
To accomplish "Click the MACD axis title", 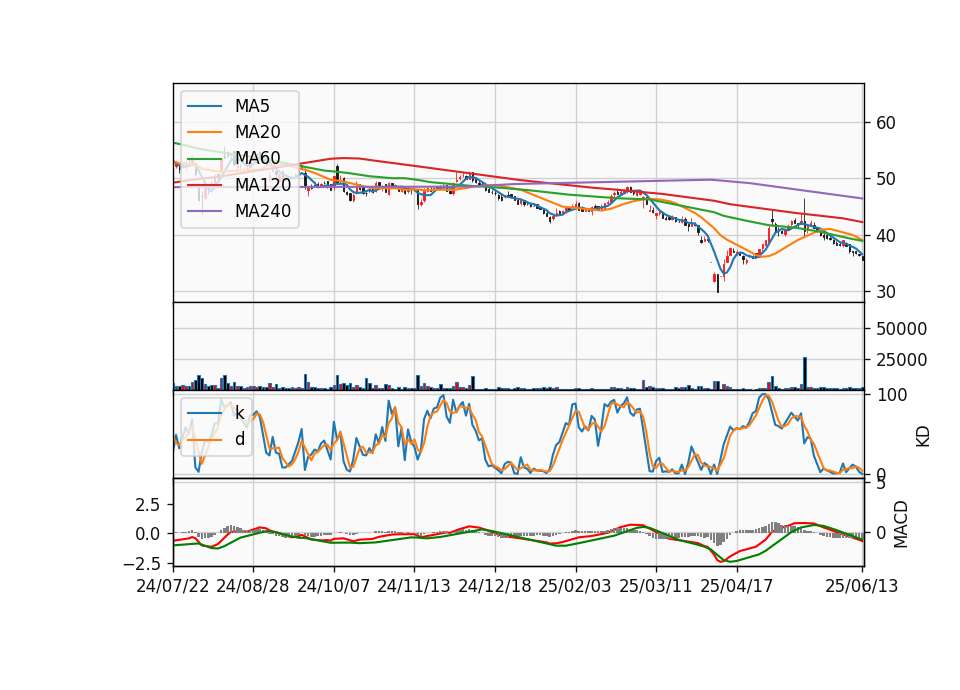I will [901, 524].
